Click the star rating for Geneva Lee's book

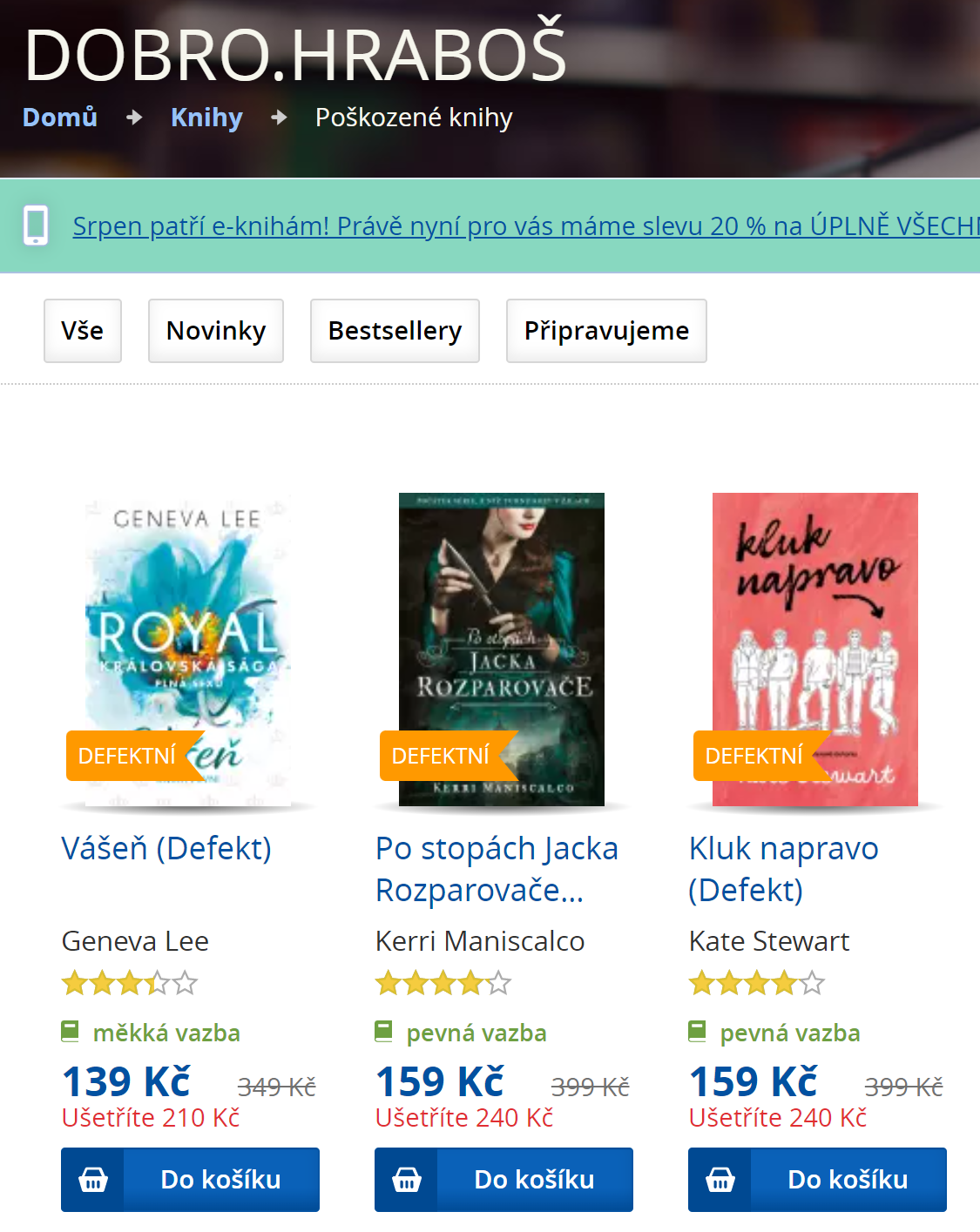coord(130,984)
